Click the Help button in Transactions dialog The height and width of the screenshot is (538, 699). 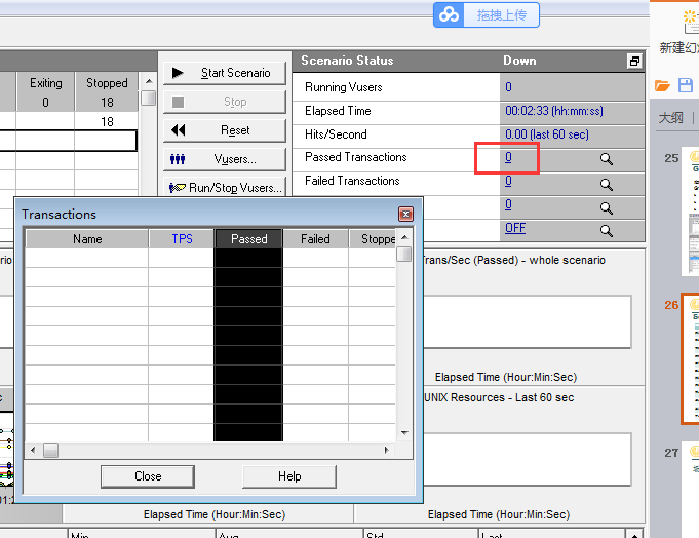point(289,476)
